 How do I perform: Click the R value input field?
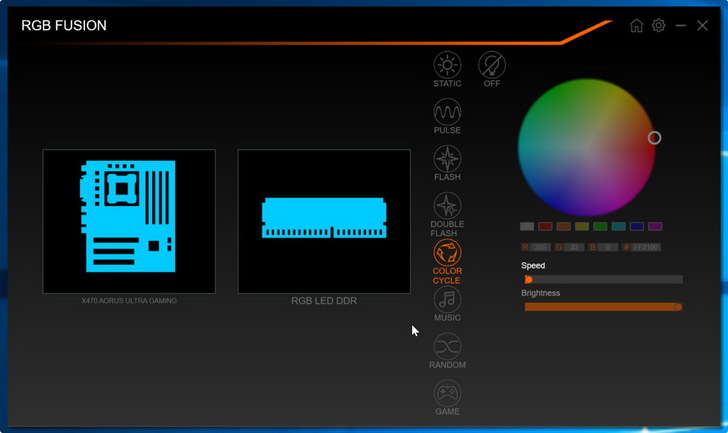point(543,247)
